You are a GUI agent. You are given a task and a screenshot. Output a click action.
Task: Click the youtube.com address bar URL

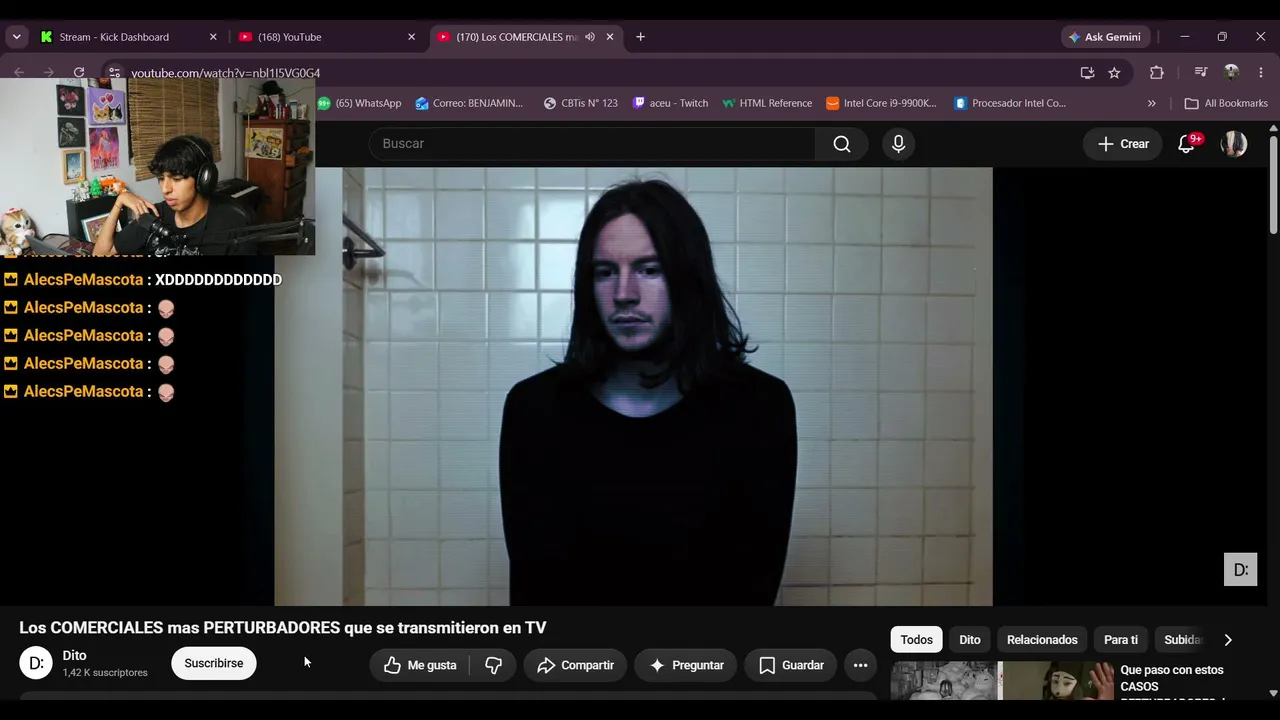coord(226,73)
